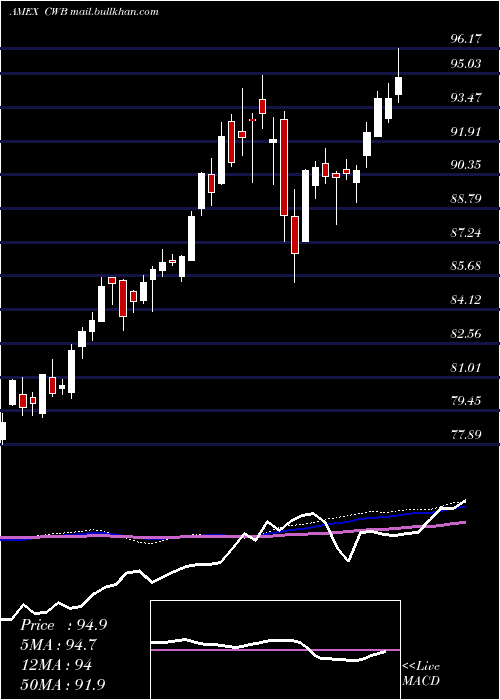
Task: Click the 93.47 price axis label
Action: pyautogui.click(x=466, y=98)
